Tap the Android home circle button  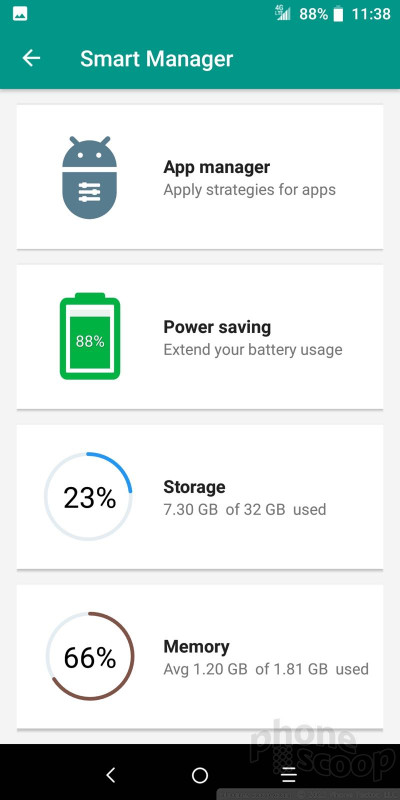(x=200, y=776)
